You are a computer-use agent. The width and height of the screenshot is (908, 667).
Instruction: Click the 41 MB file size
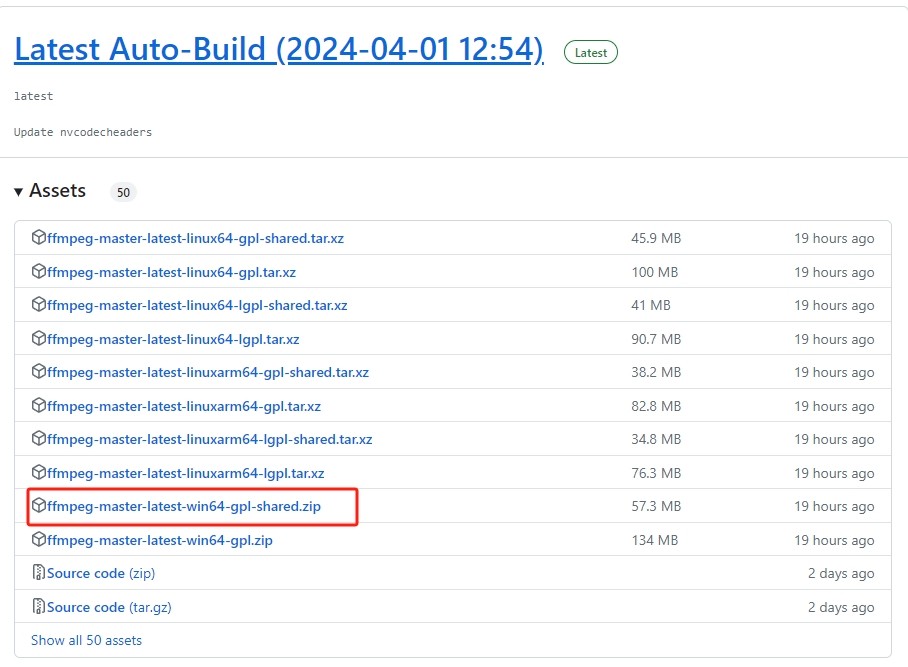point(651,305)
